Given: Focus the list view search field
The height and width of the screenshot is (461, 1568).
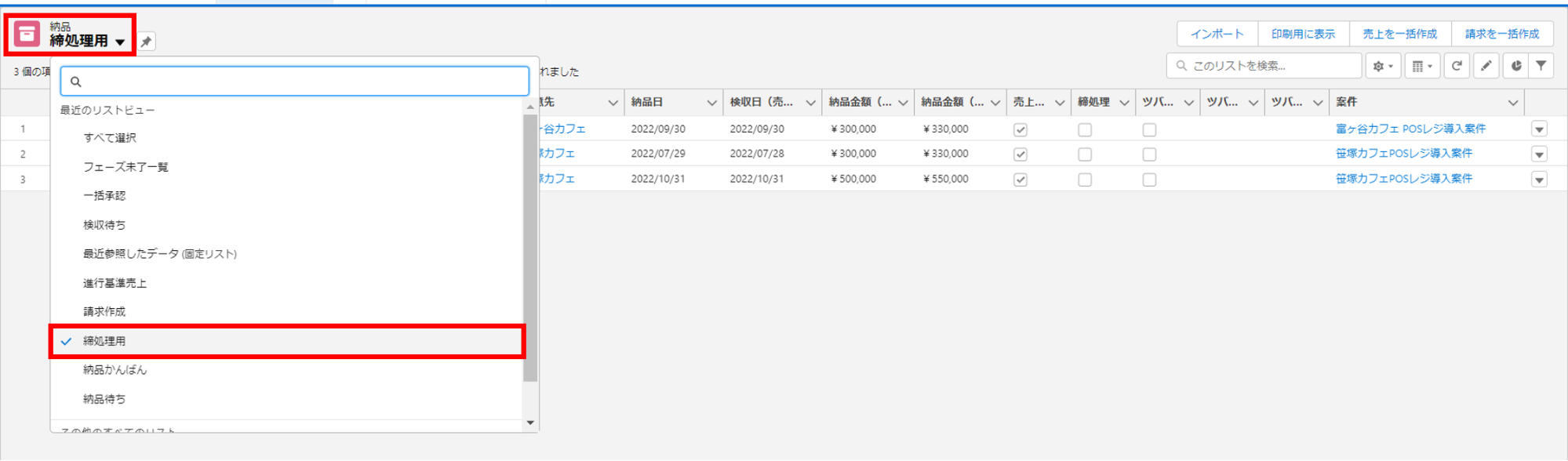Looking at the screenshot, I should tap(294, 82).
